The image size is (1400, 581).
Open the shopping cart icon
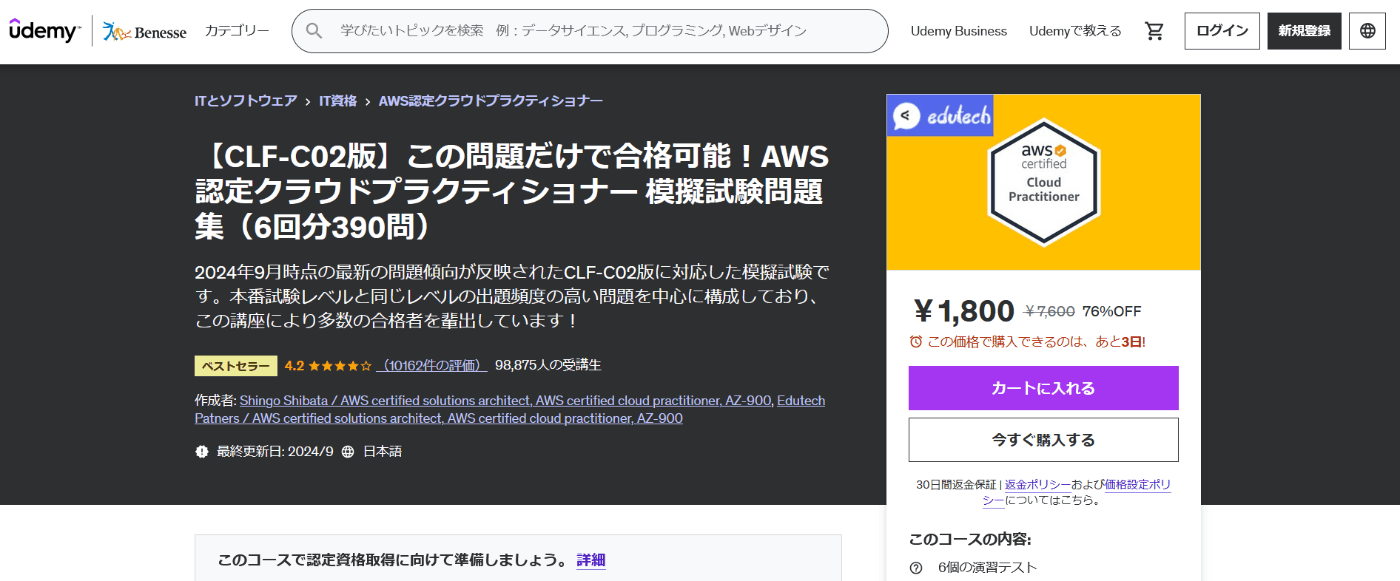(x=1154, y=31)
